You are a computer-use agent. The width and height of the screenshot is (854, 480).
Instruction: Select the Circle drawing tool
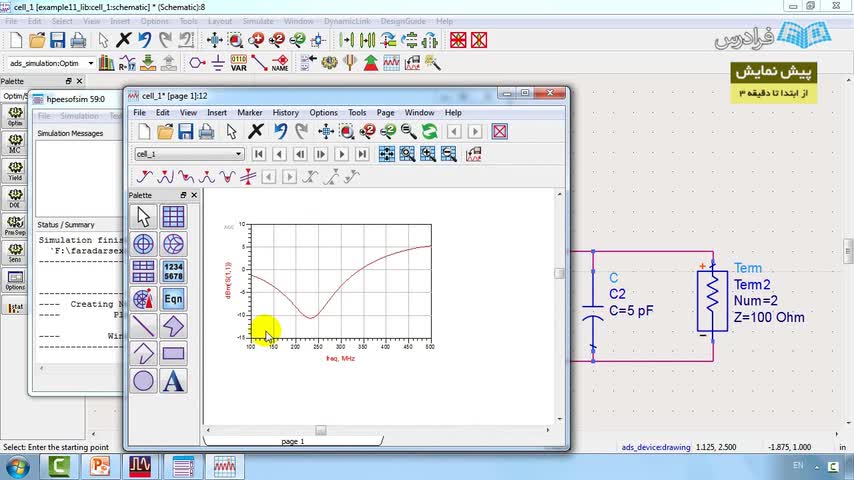coord(143,381)
